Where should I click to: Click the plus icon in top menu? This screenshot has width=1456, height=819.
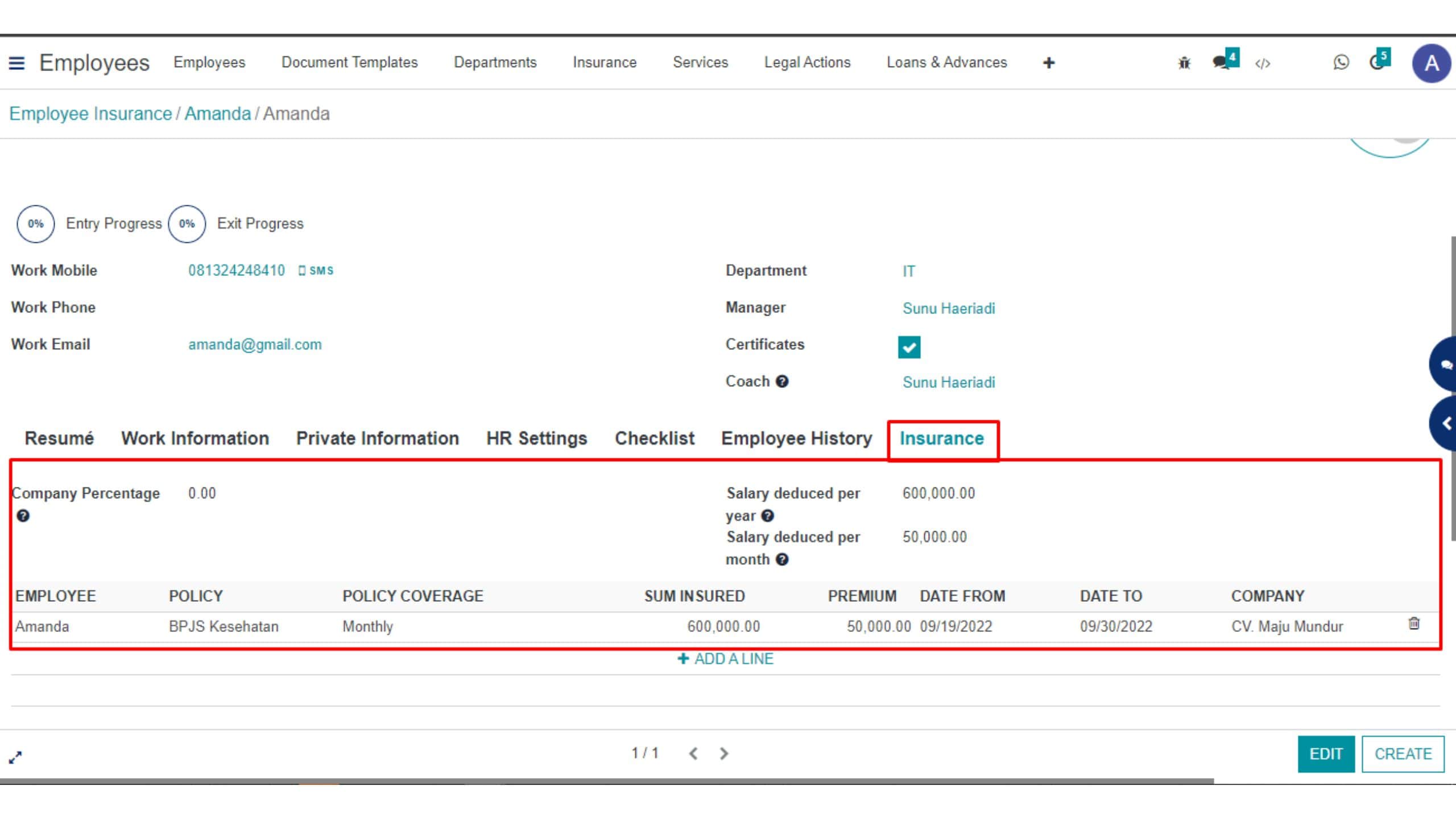(1049, 63)
